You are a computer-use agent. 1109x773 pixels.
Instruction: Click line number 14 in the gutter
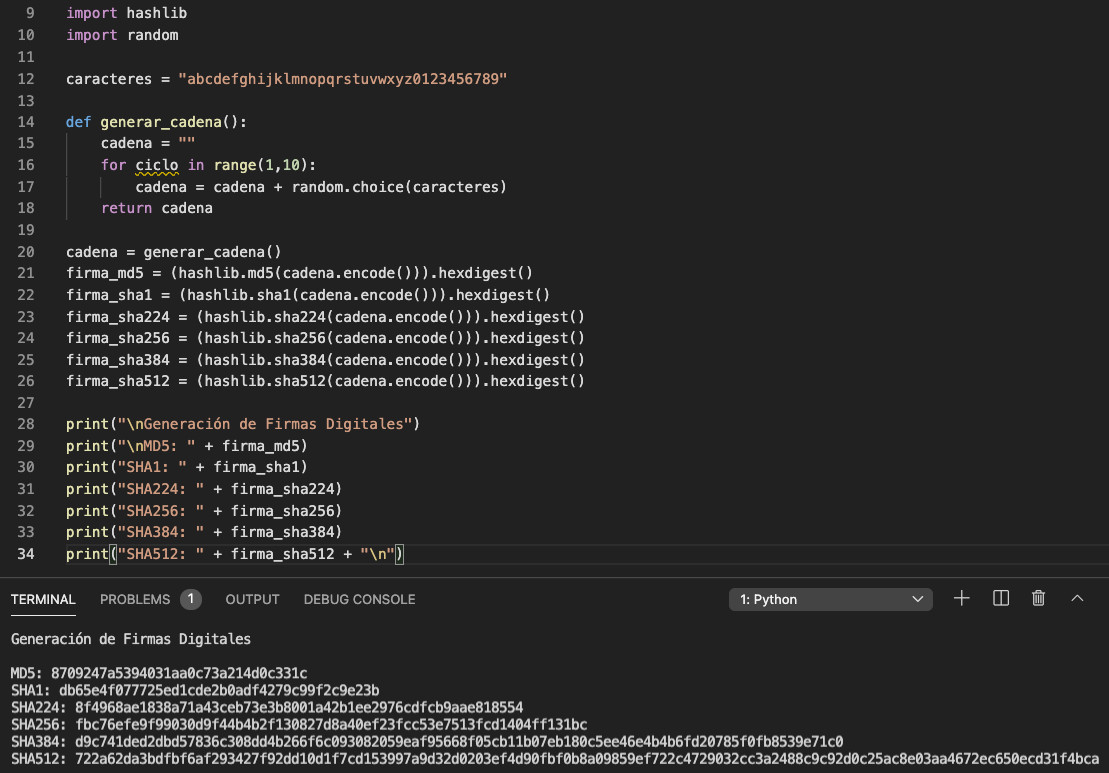[26, 122]
